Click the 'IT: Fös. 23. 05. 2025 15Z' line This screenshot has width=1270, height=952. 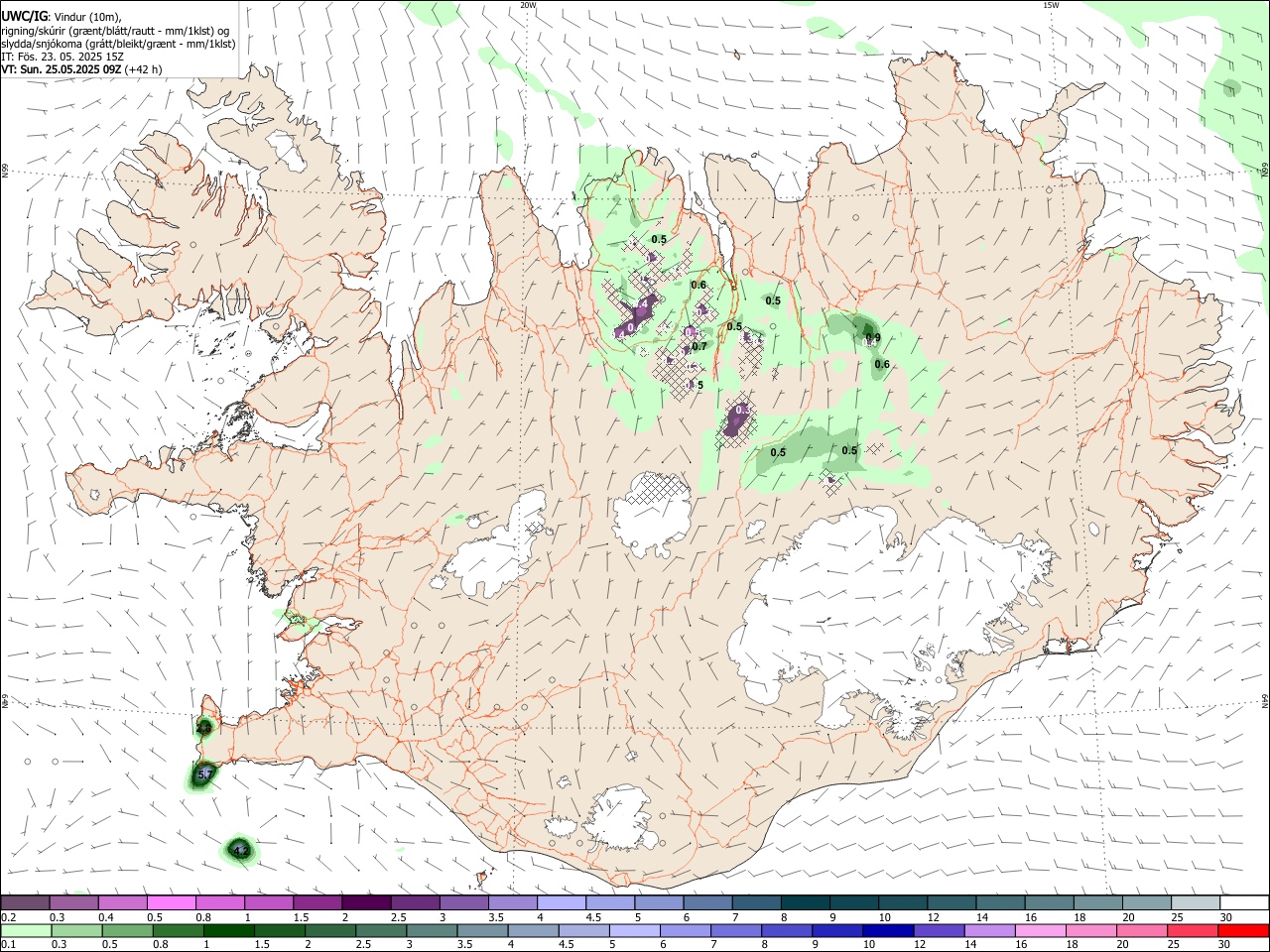click(x=63, y=57)
